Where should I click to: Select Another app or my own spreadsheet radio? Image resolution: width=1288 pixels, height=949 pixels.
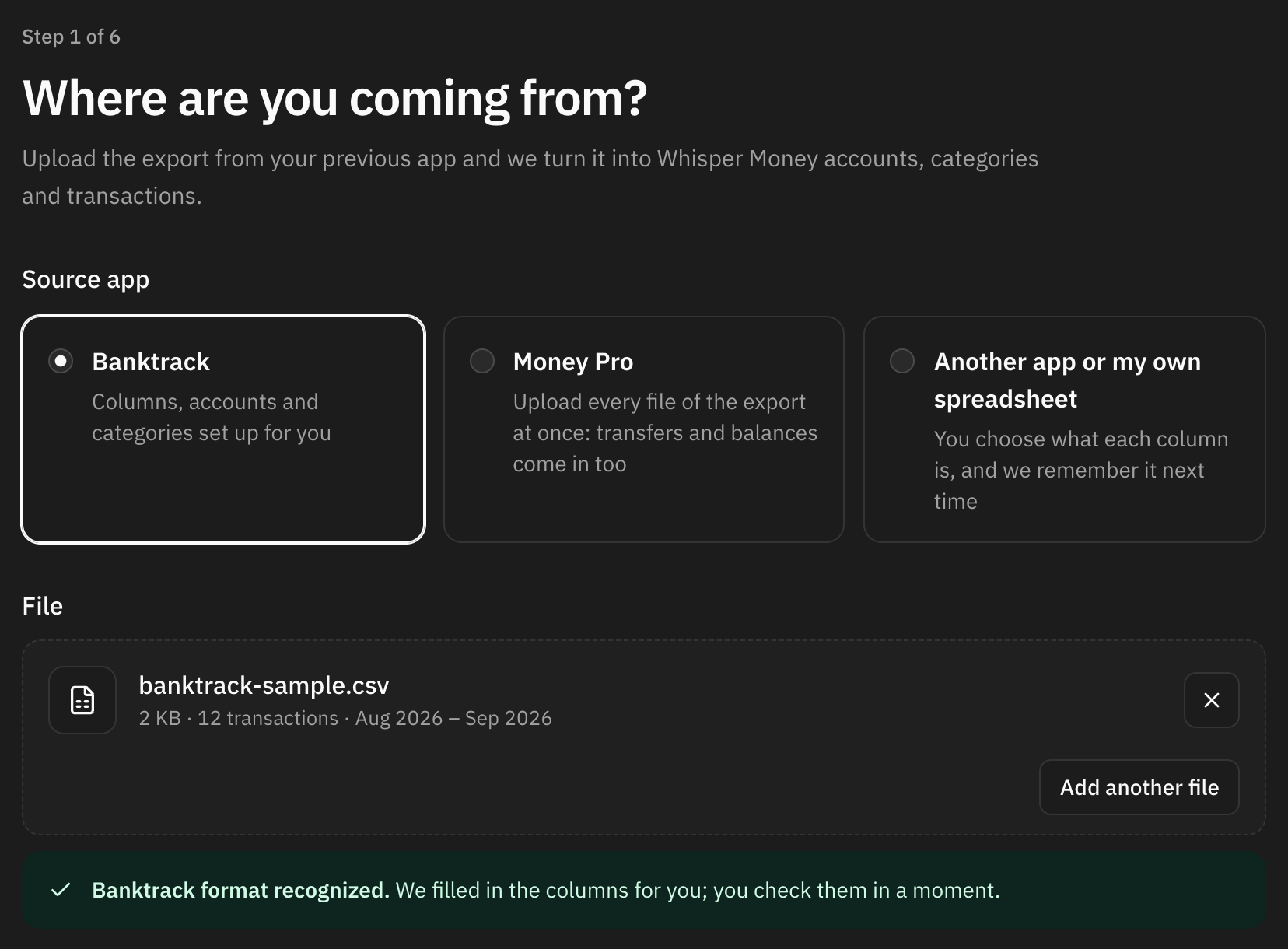pyautogui.click(x=902, y=361)
